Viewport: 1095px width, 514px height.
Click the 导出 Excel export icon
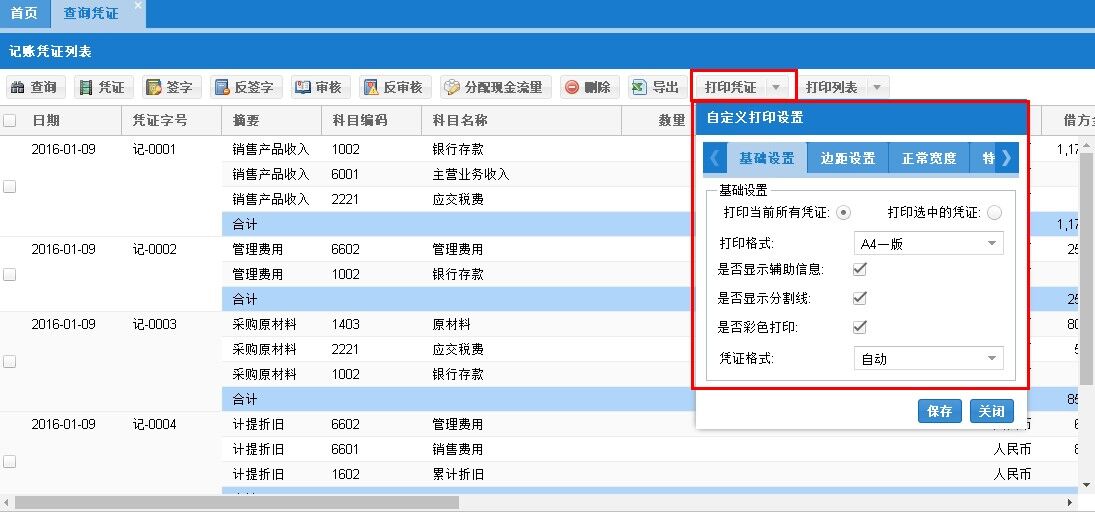coord(639,88)
